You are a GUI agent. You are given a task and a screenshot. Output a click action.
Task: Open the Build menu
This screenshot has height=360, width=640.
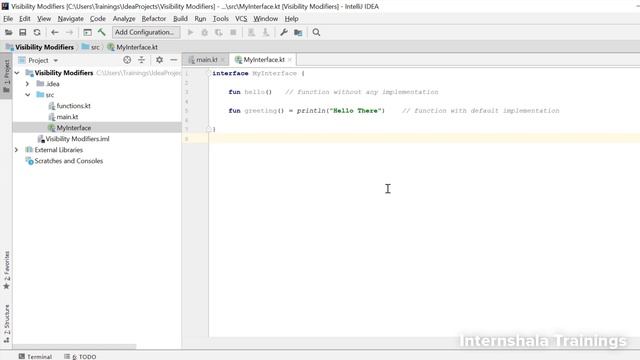180,19
